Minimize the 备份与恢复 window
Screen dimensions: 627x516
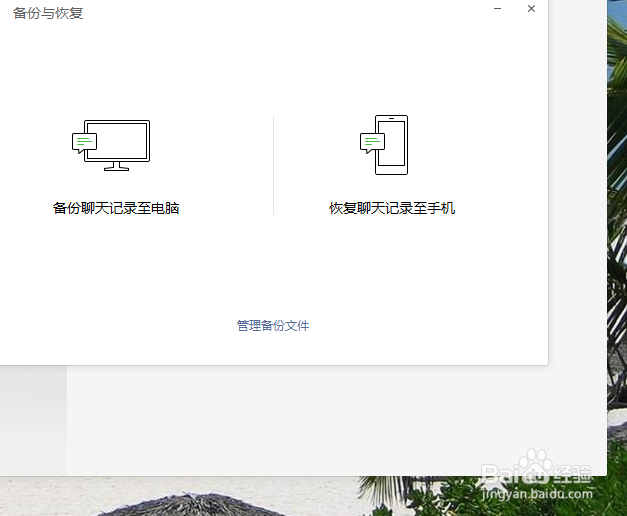(x=497, y=8)
